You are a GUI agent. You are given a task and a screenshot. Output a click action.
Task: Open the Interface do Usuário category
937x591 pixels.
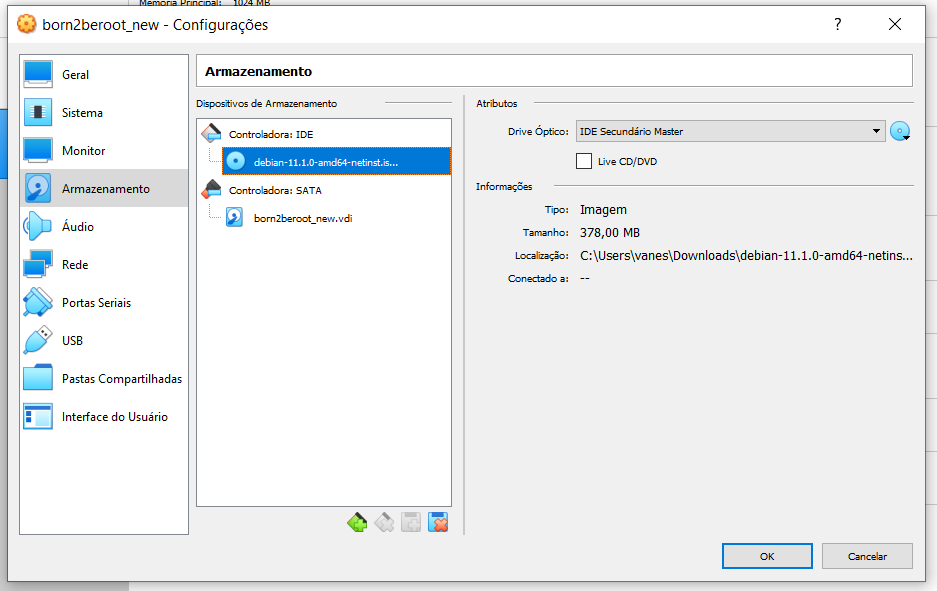[104, 417]
